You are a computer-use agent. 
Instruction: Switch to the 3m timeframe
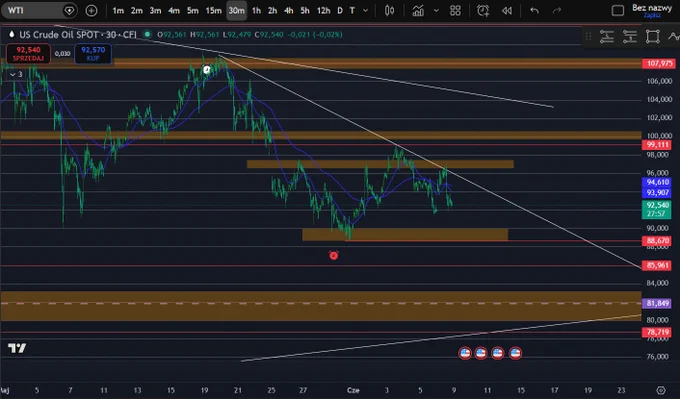click(x=155, y=10)
